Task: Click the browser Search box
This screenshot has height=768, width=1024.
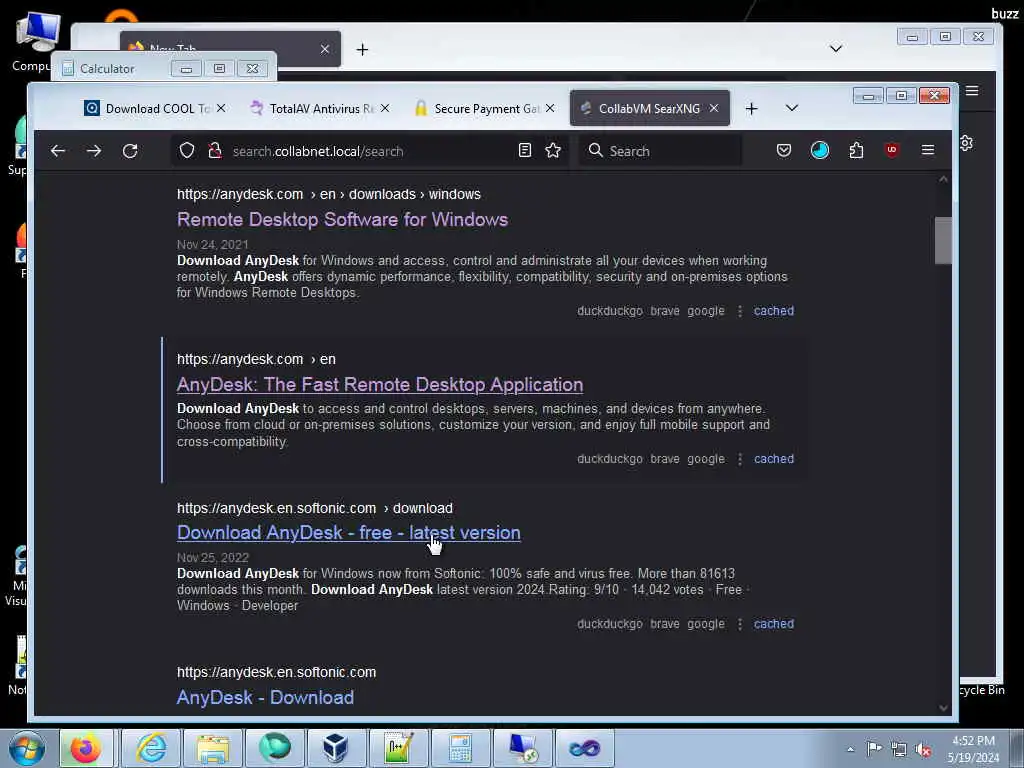Action: pos(660,151)
